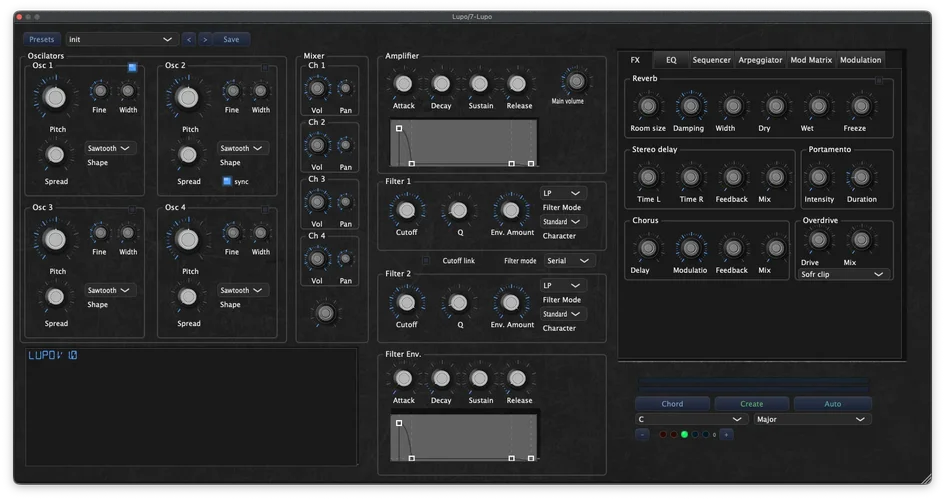The width and height of the screenshot is (945, 500).
Task: Toggle the Reverb enable box
Action: pos(879,80)
